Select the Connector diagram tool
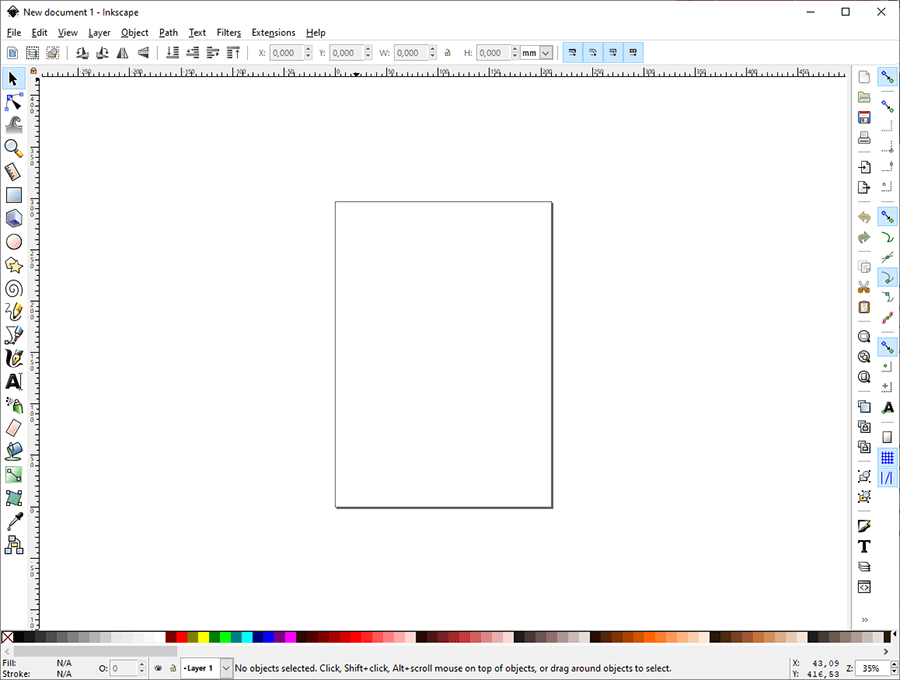 click(x=13, y=545)
